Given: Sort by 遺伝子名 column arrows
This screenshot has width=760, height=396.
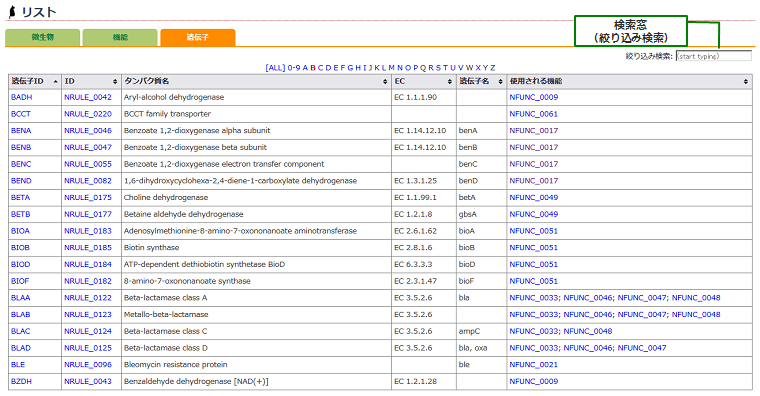Looking at the screenshot, I should pos(501,81).
